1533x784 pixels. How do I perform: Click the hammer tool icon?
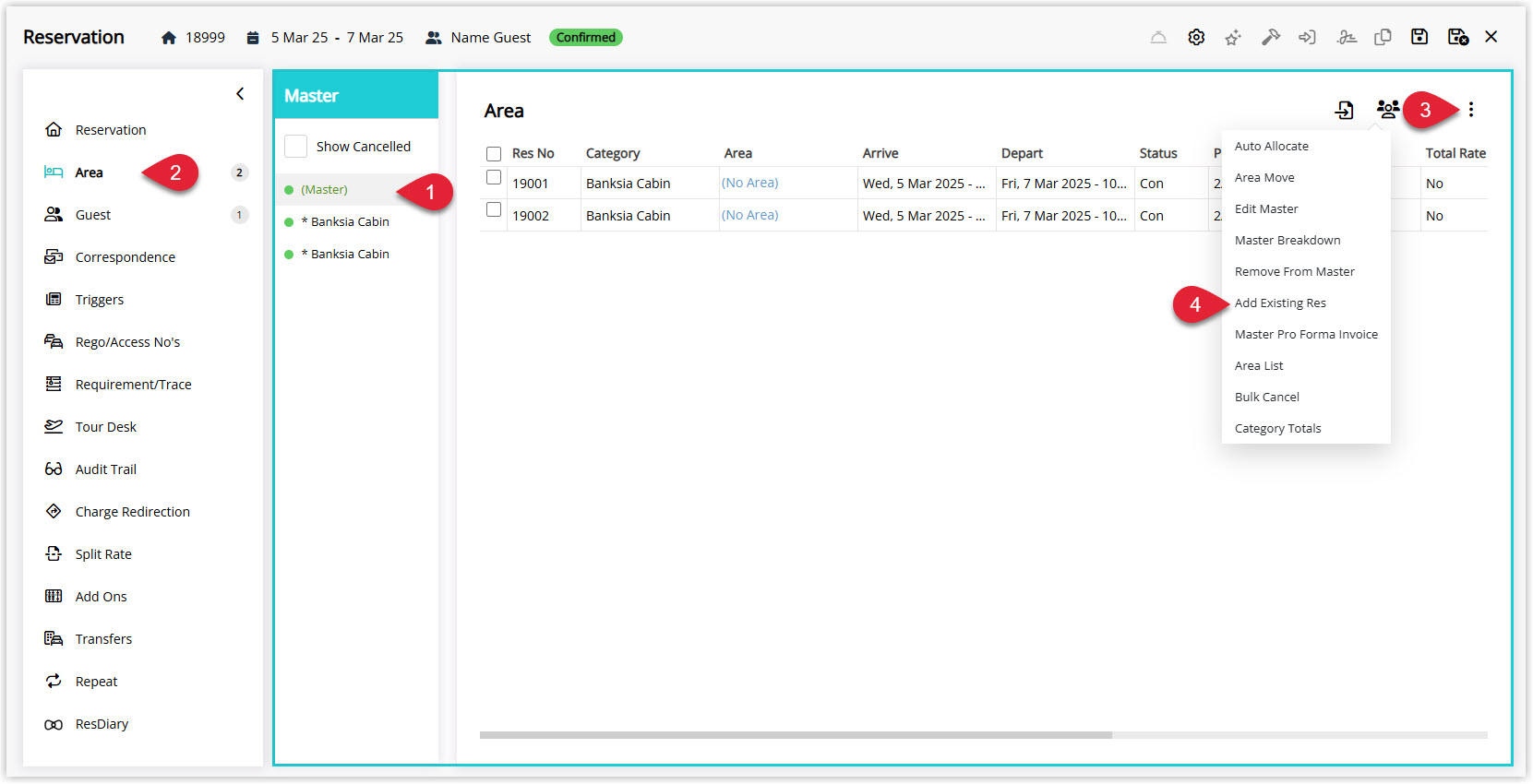1271,38
